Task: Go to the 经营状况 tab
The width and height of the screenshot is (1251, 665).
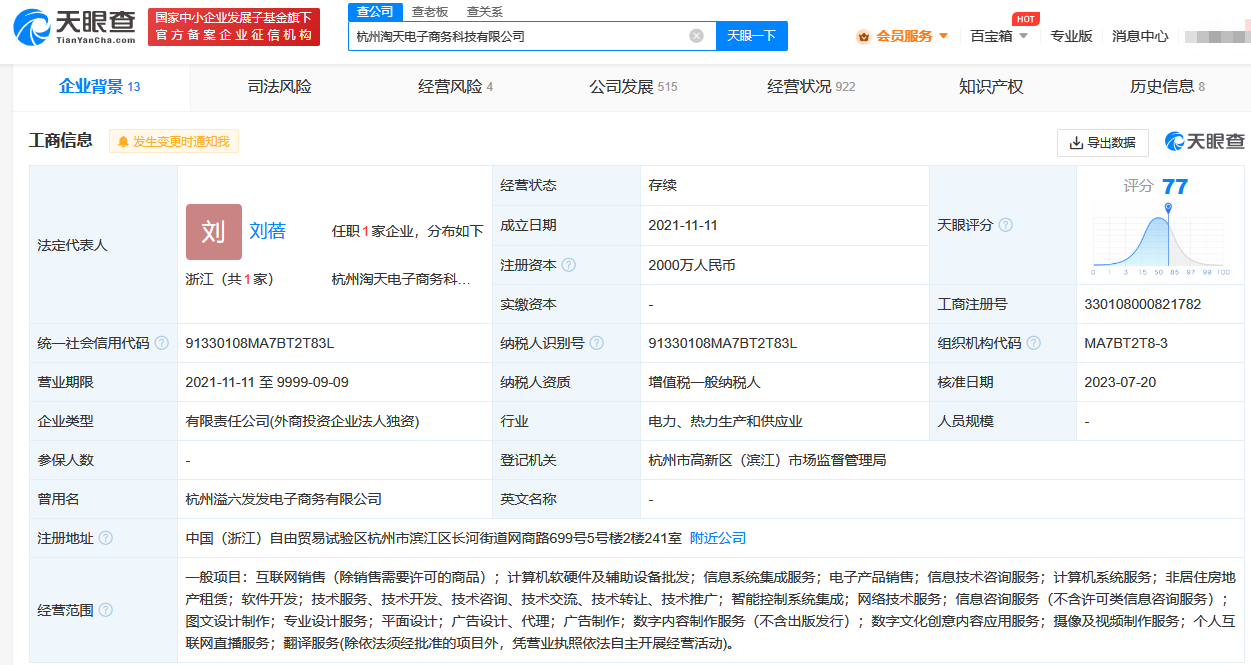Action: click(x=811, y=87)
